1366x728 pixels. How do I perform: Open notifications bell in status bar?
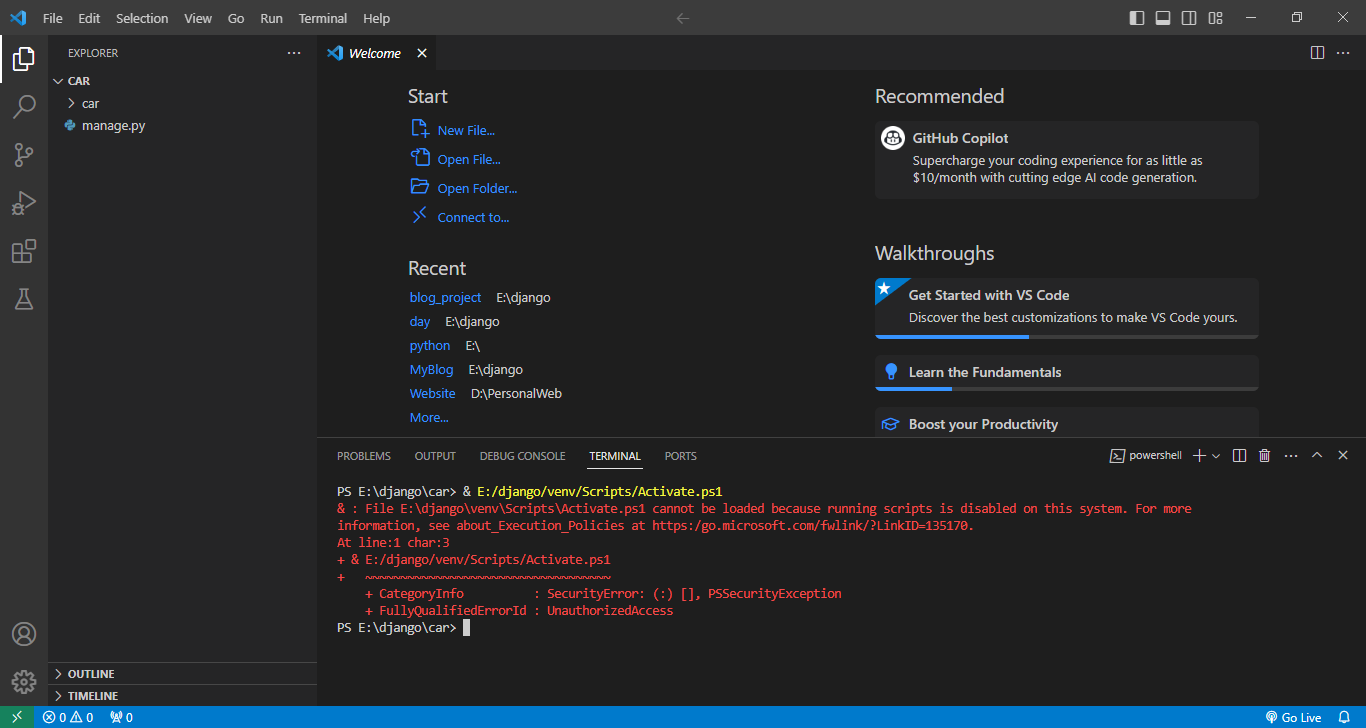[1344, 717]
